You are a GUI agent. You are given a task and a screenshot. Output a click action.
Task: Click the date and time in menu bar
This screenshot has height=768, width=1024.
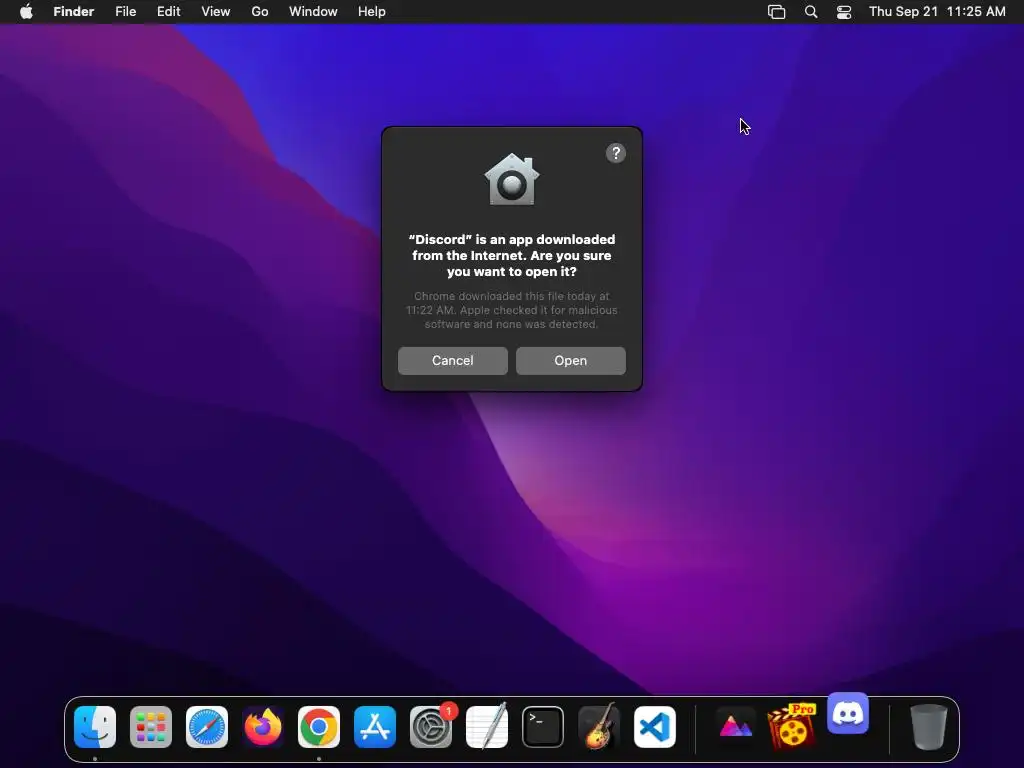[937, 11]
